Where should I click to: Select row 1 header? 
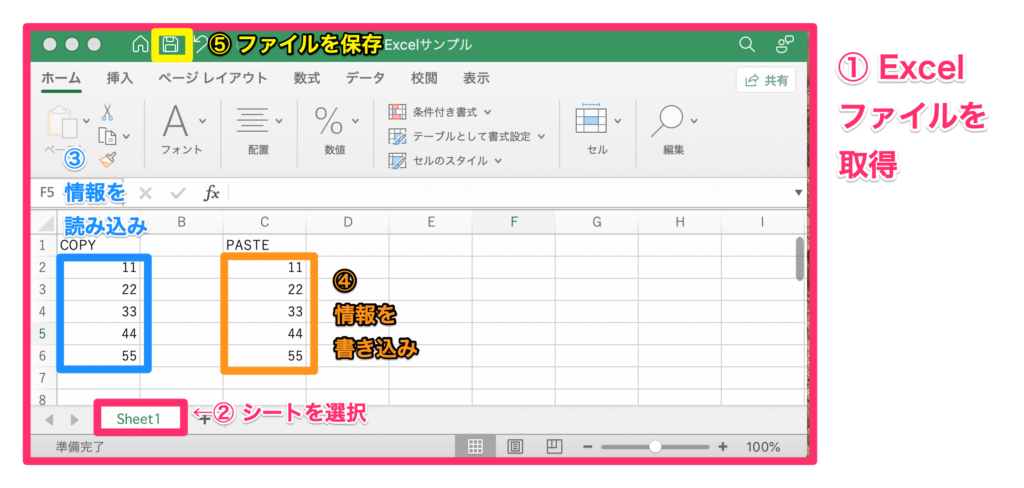click(x=43, y=245)
